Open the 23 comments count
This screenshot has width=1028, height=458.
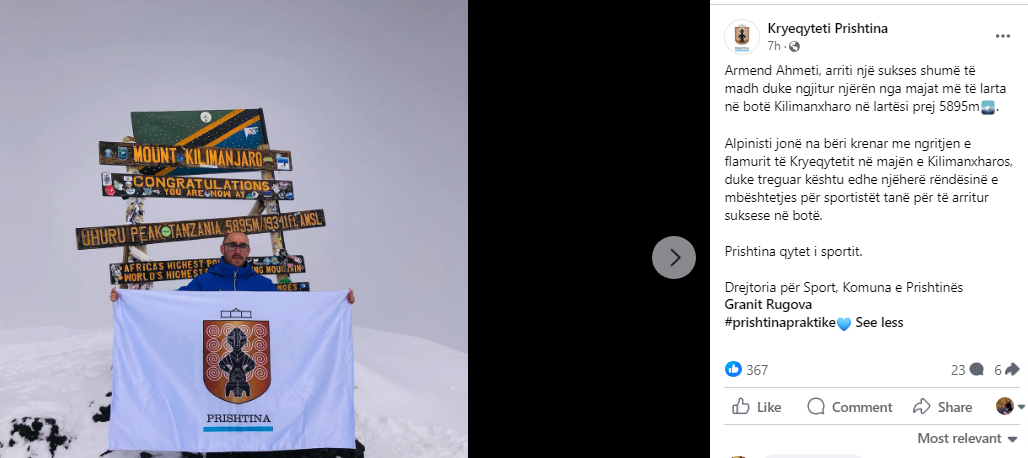[959, 370]
